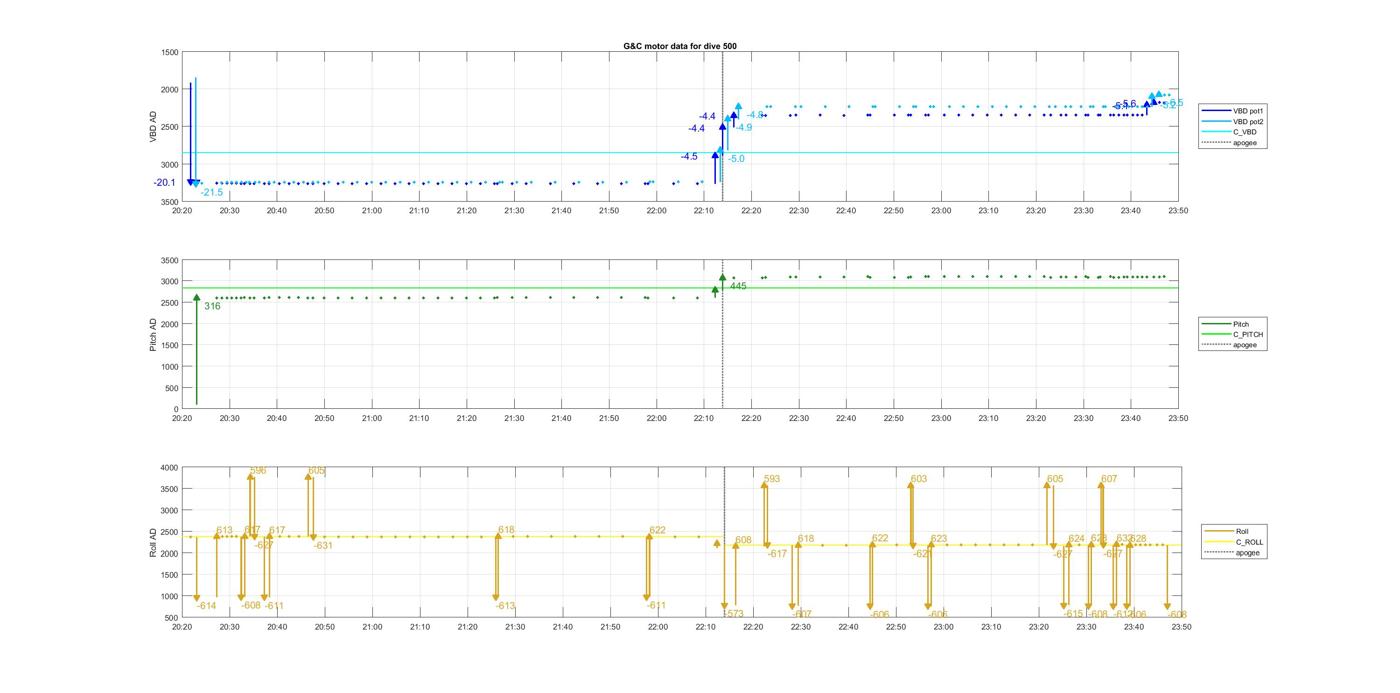Click the '-573' roll data label
Image resolution: width=1400 pixels, height=693 pixels.
pyautogui.click(x=733, y=614)
